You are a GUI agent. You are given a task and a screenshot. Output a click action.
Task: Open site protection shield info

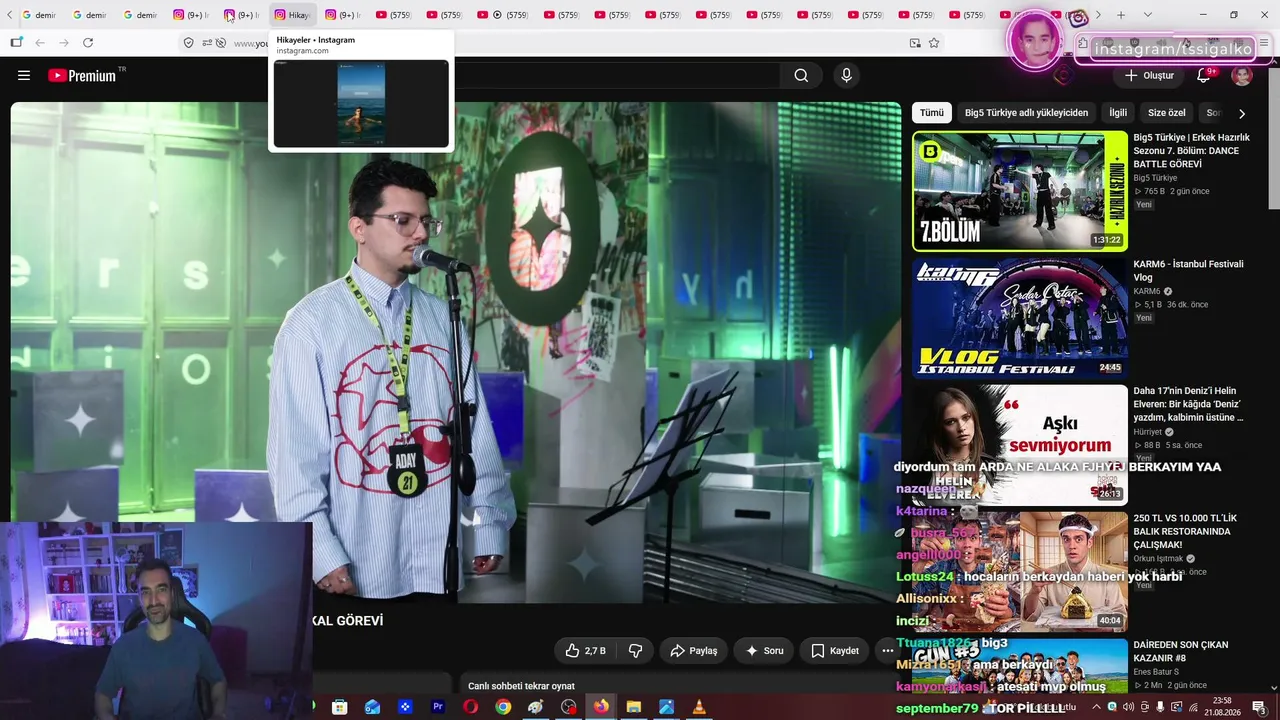188,43
